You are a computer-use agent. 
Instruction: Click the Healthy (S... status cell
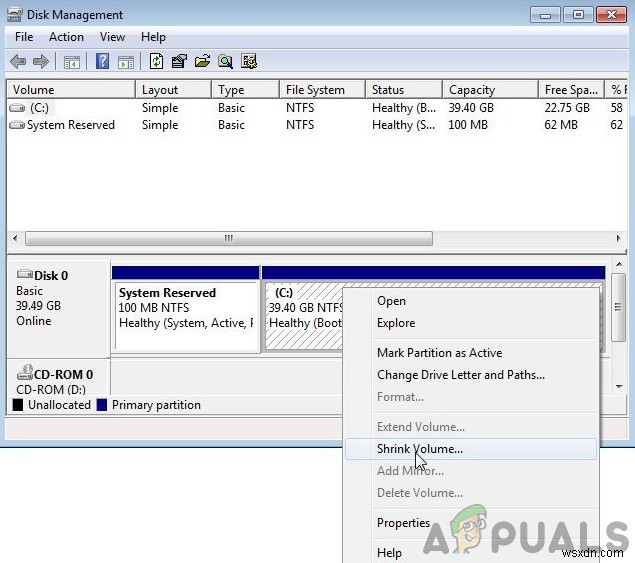[403, 125]
